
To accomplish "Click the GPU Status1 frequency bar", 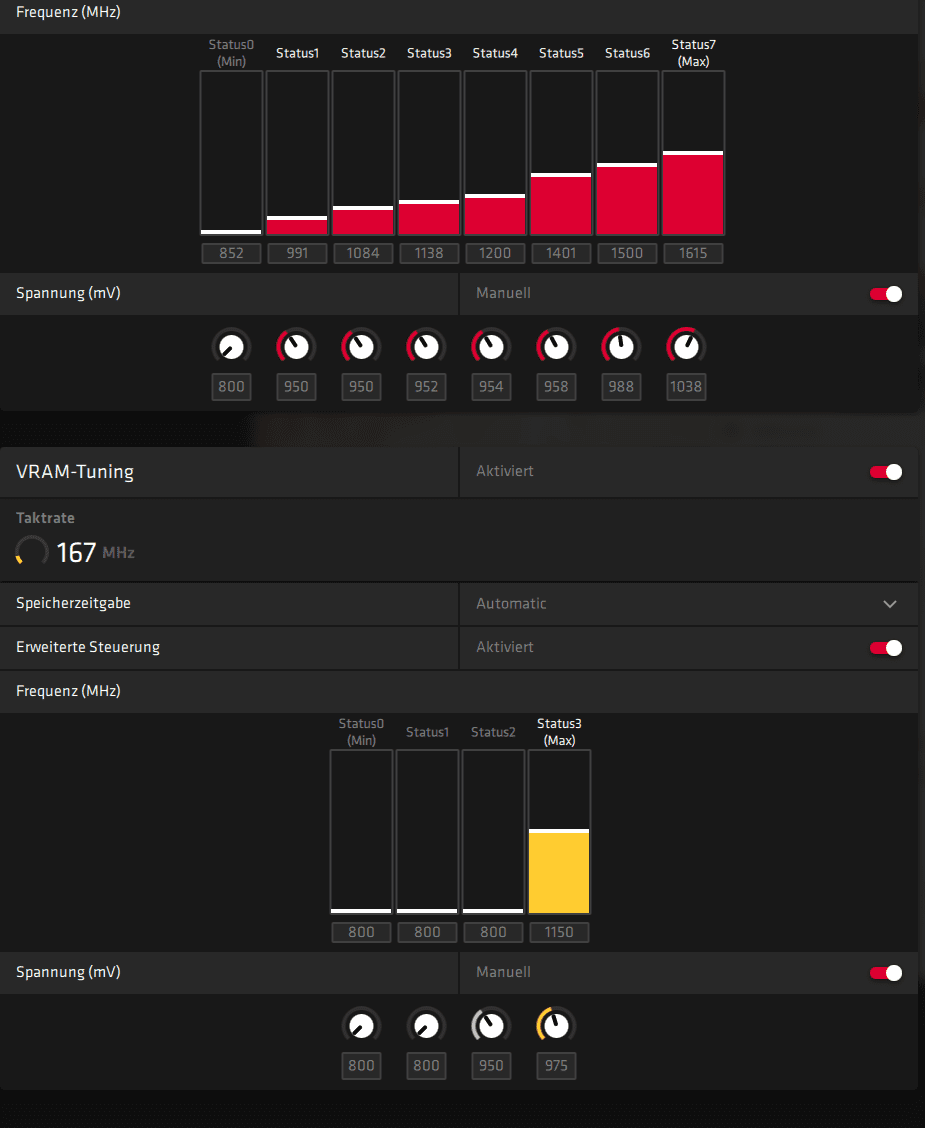I will click(x=297, y=153).
